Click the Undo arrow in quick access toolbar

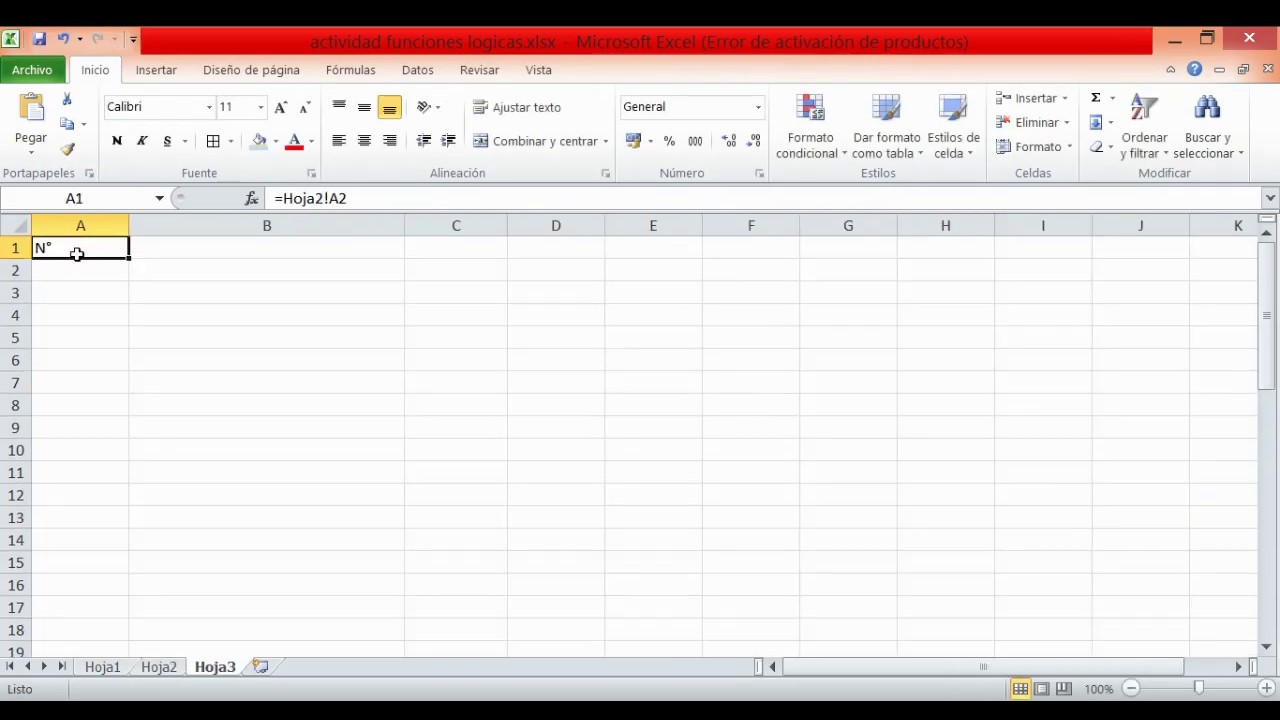coord(63,40)
